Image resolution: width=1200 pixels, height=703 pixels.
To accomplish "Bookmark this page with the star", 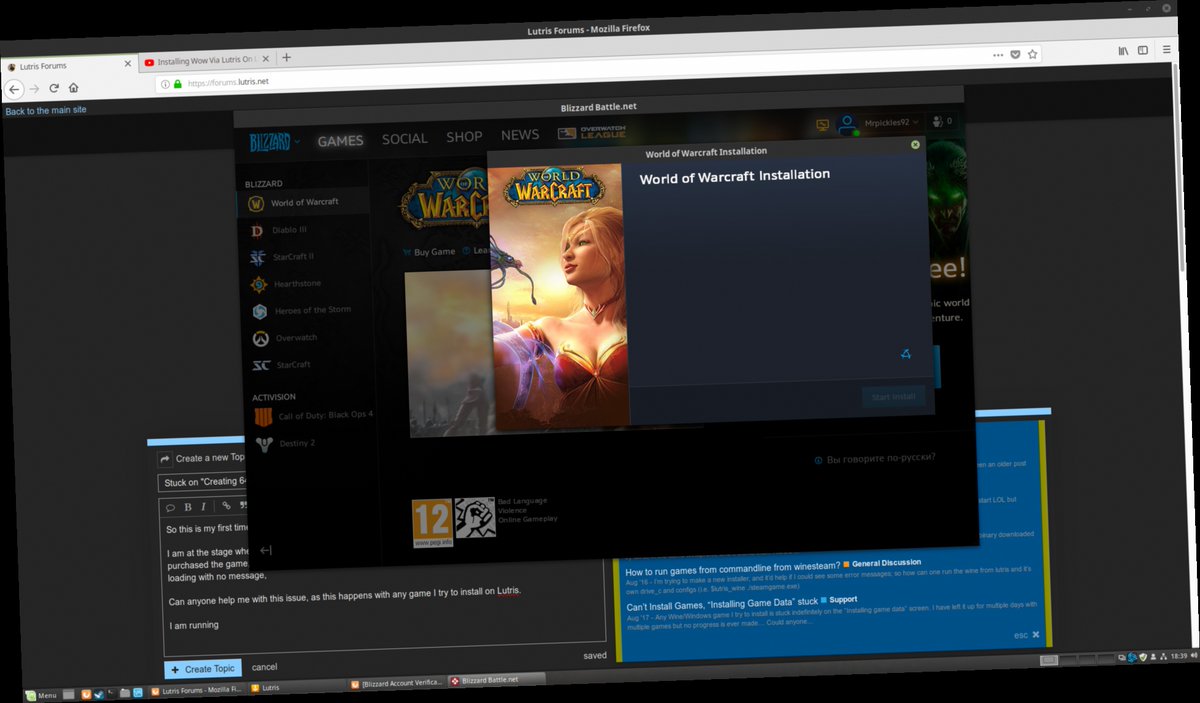I will [x=1032, y=54].
